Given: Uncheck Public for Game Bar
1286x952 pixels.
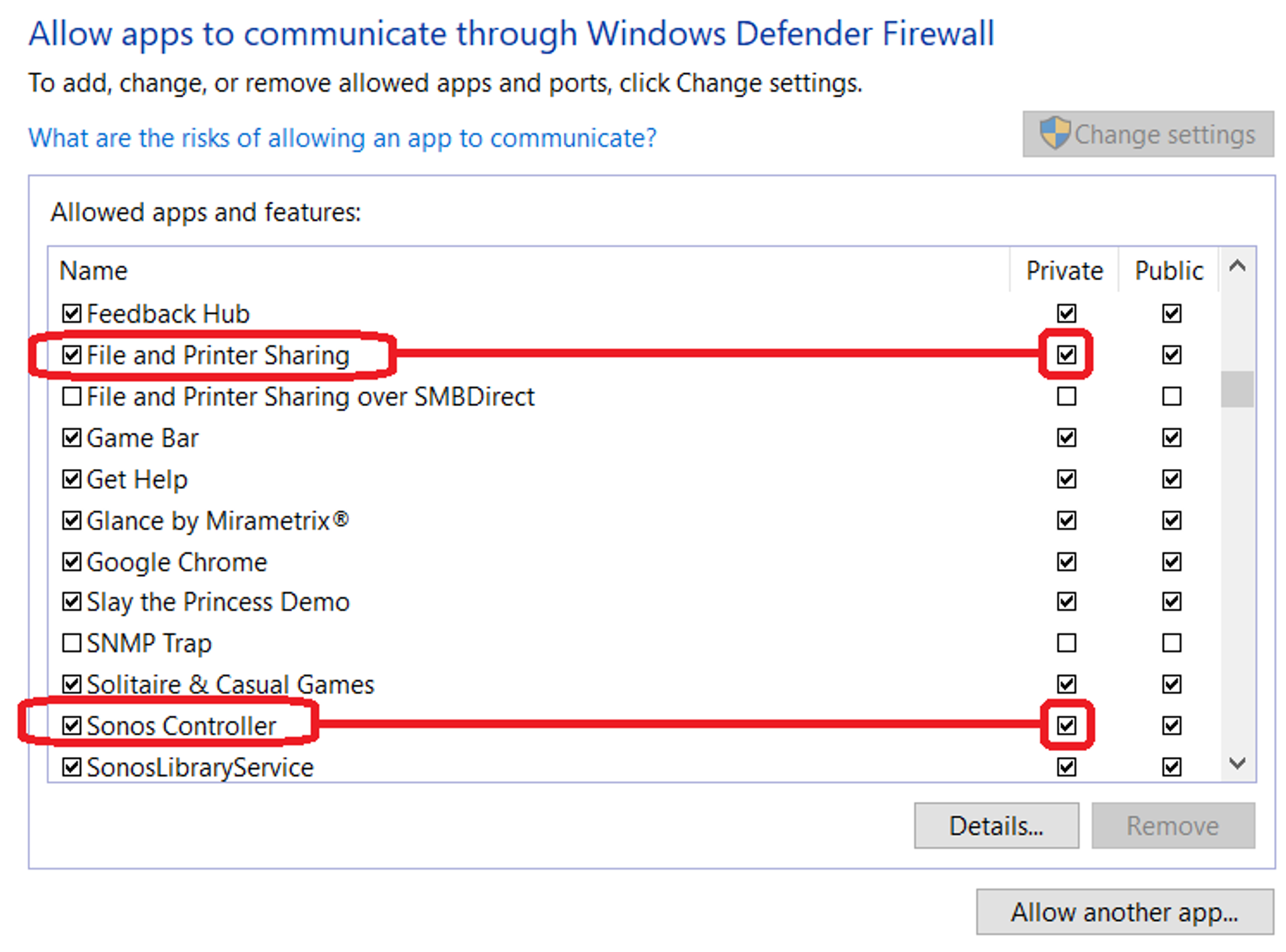Looking at the screenshot, I should (1171, 437).
